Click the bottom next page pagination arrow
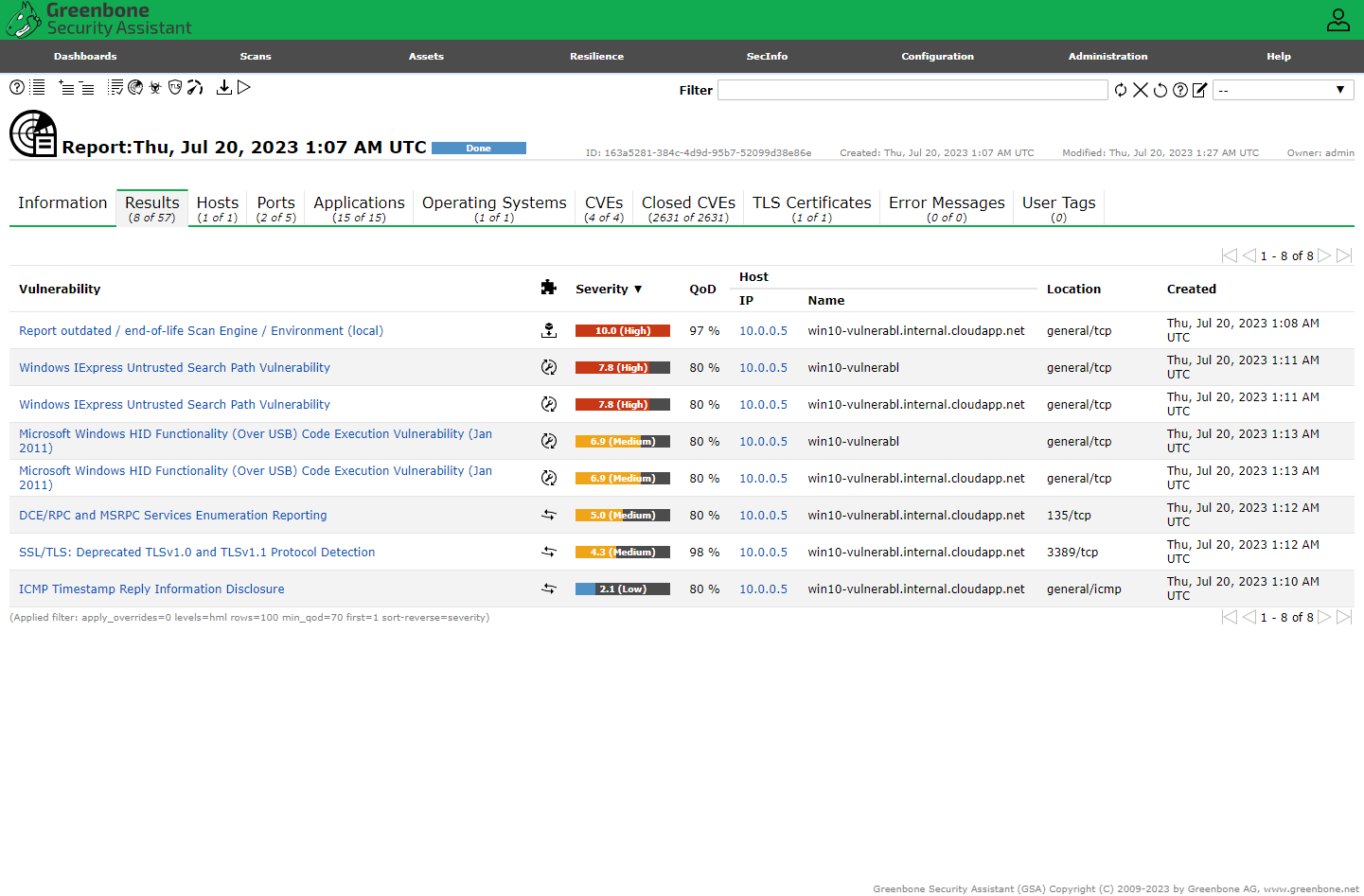 [x=1325, y=617]
